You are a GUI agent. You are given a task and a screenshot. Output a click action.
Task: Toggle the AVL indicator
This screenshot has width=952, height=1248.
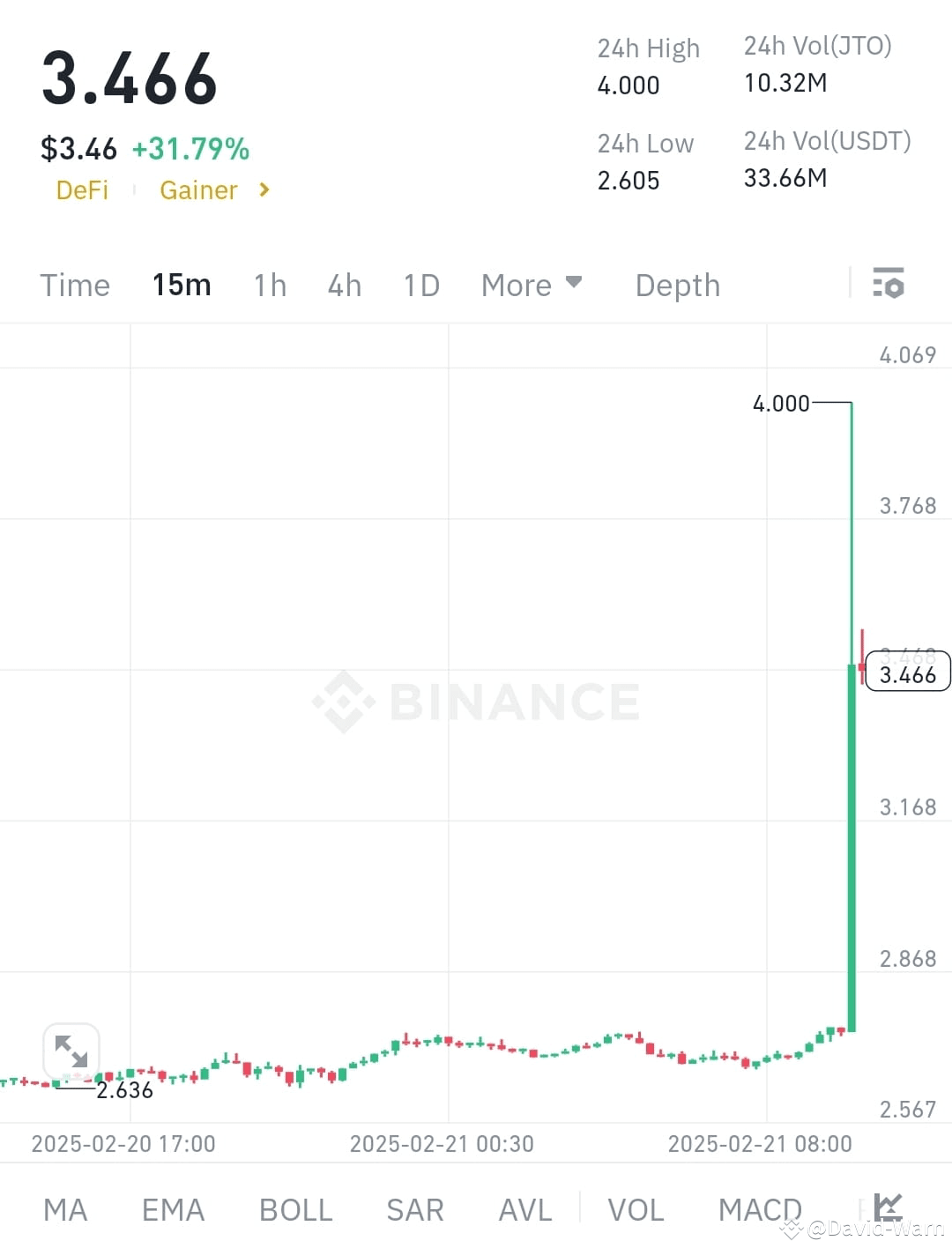pyautogui.click(x=524, y=1209)
